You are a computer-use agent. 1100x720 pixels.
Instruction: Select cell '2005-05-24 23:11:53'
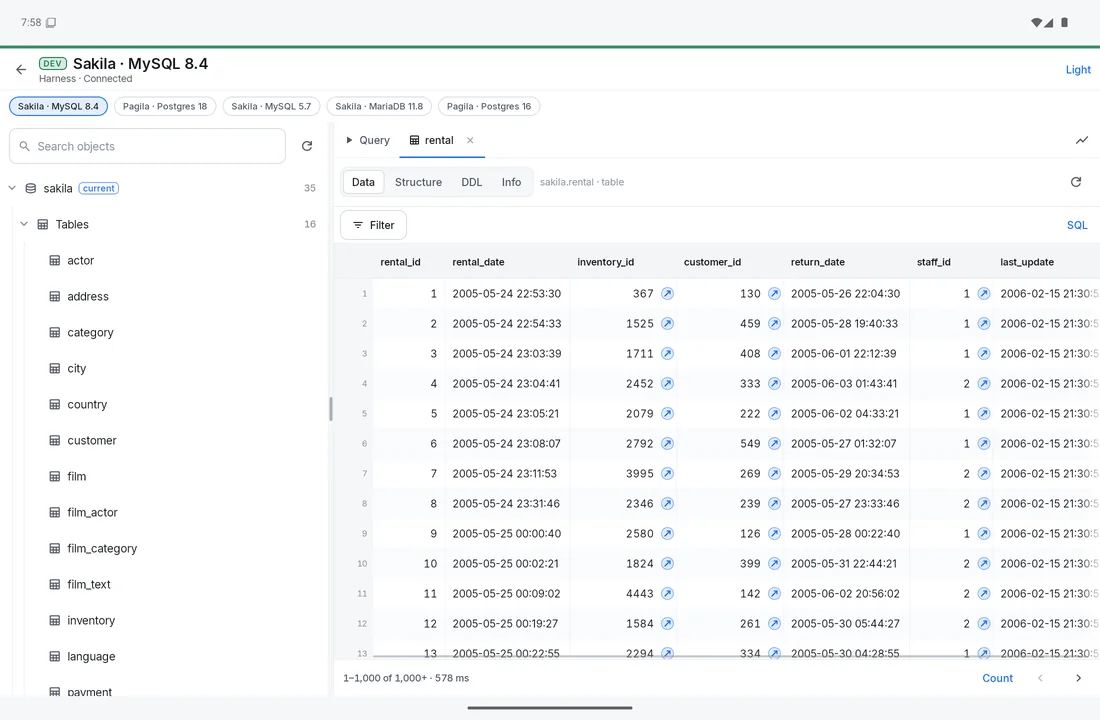point(504,474)
